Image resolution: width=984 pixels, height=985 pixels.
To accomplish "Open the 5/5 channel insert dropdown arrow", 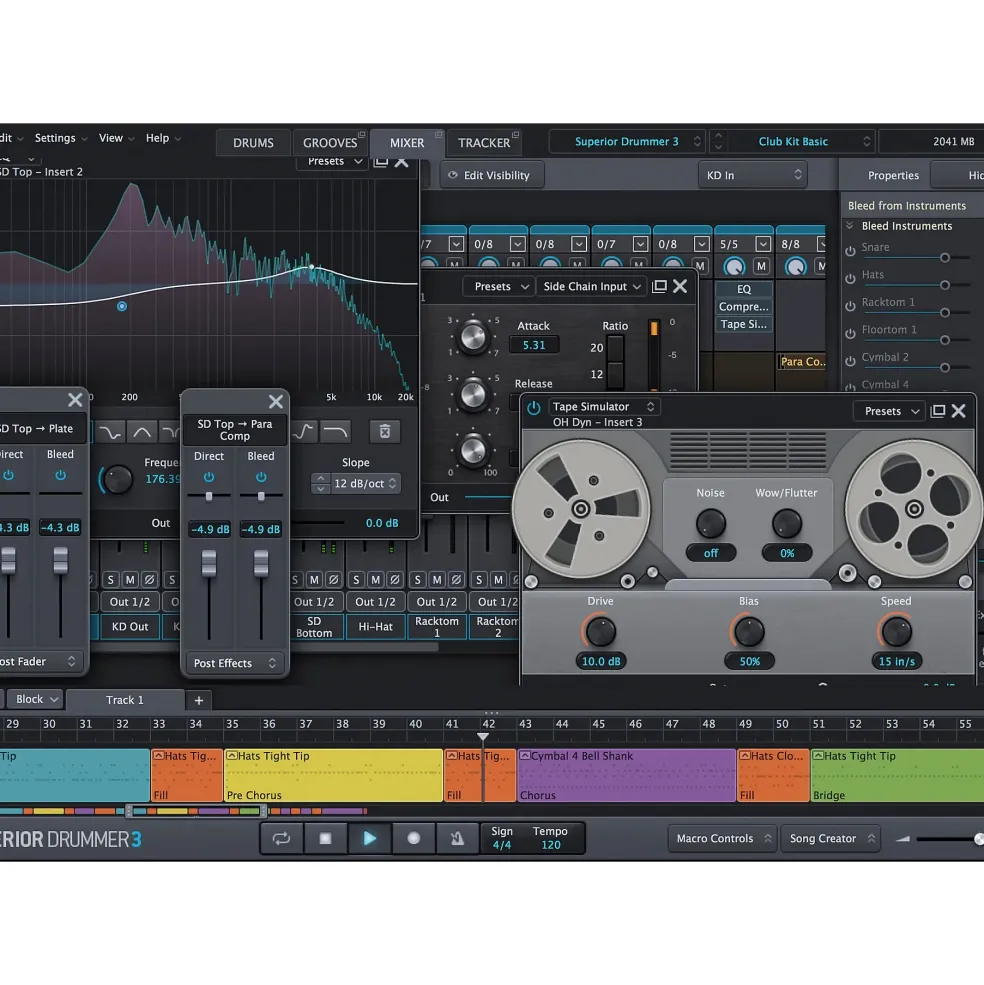I will [763, 244].
